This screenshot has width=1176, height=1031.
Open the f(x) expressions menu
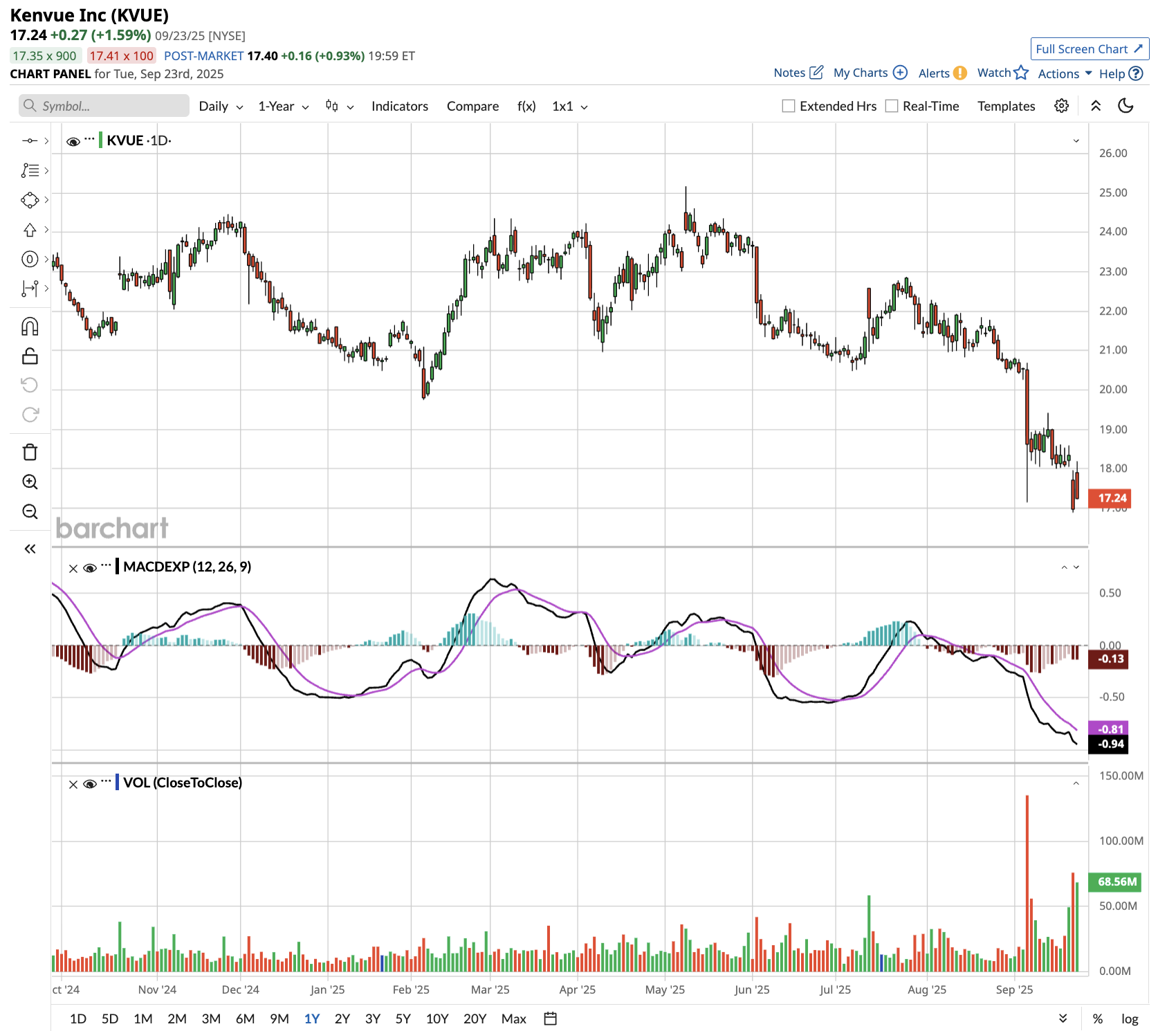(x=526, y=106)
